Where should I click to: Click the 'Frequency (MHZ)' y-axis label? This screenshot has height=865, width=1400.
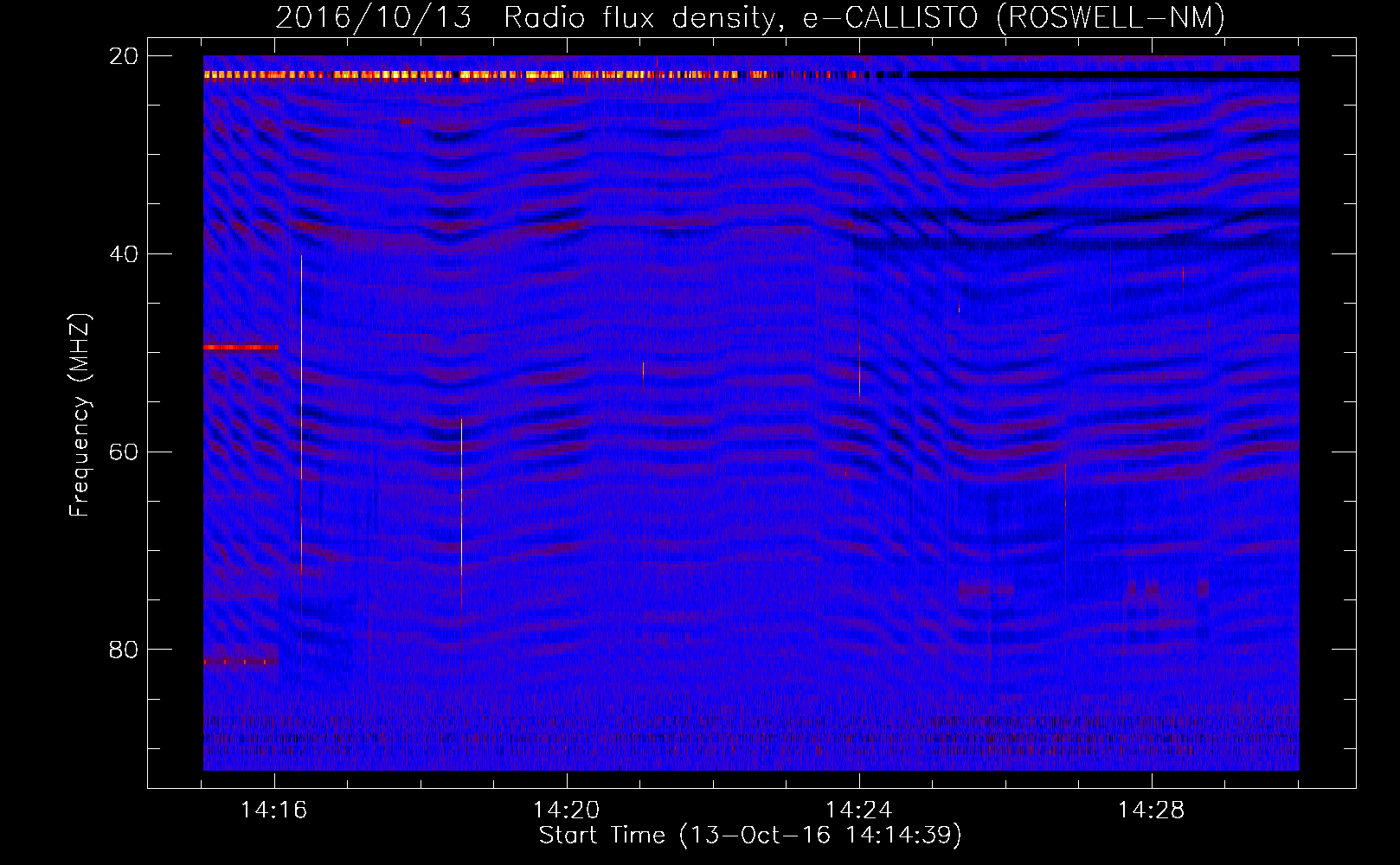(x=79, y=414)
